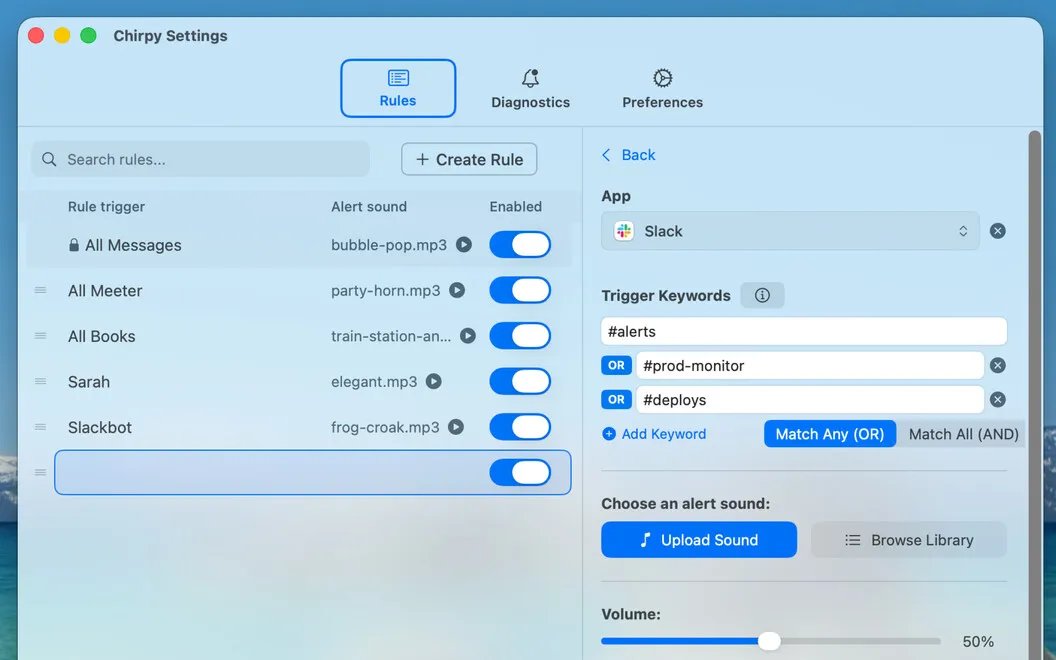
Task: Open the Diagnostics tab
Action: [531, 88]
